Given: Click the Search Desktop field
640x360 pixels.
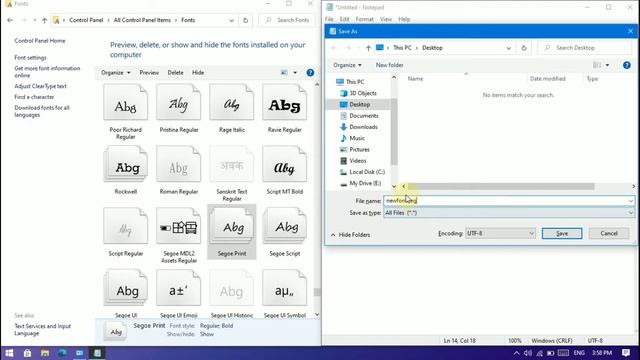Looking at the screenshot, I should 585,48.
